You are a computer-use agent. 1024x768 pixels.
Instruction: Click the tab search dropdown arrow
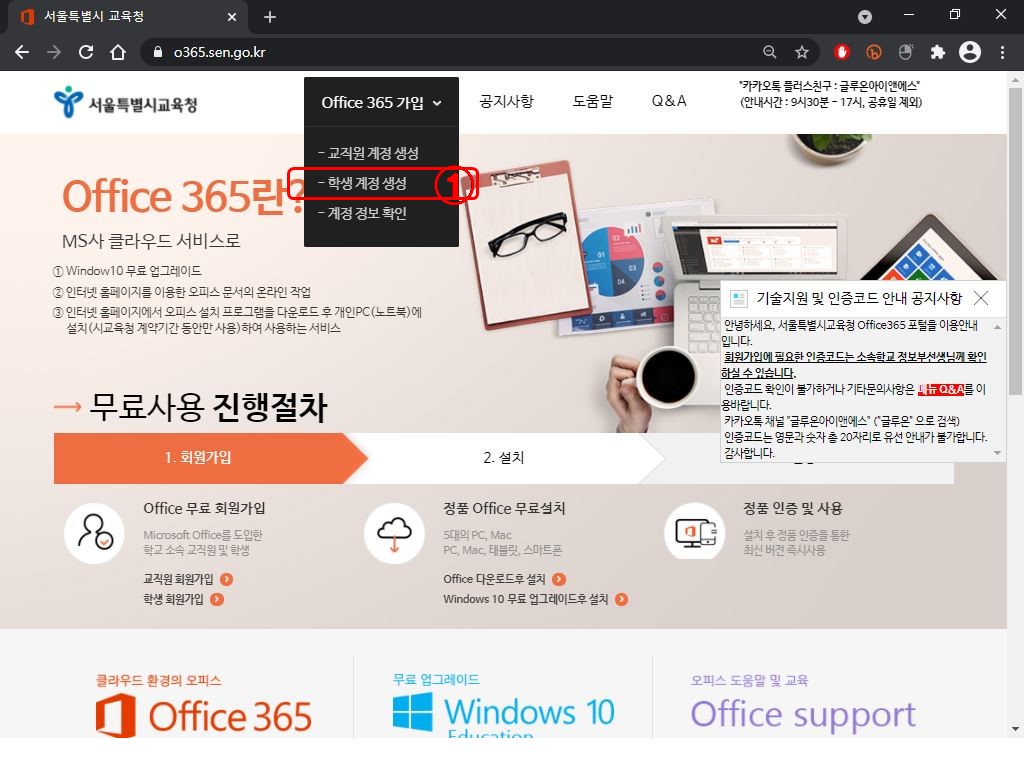(865, 17)
